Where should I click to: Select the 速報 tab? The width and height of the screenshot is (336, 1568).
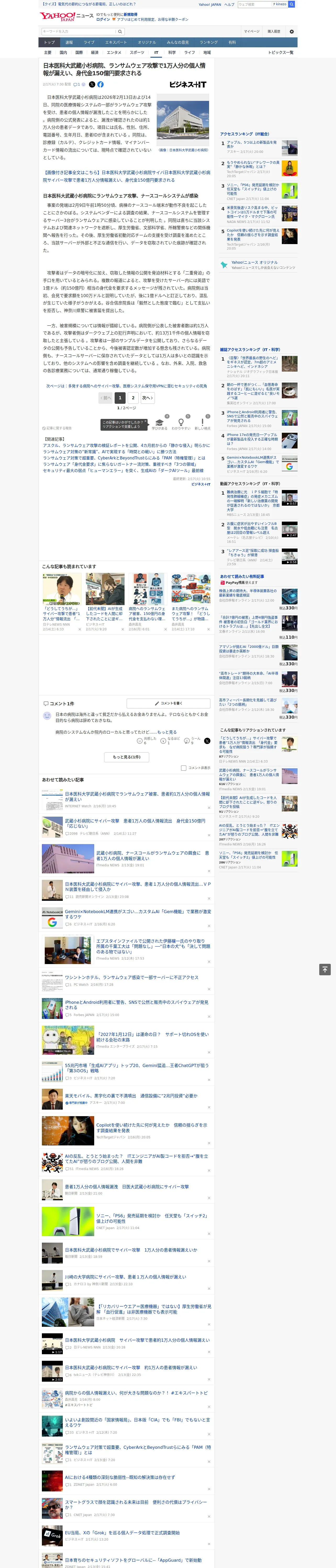[x=69, y=43]
